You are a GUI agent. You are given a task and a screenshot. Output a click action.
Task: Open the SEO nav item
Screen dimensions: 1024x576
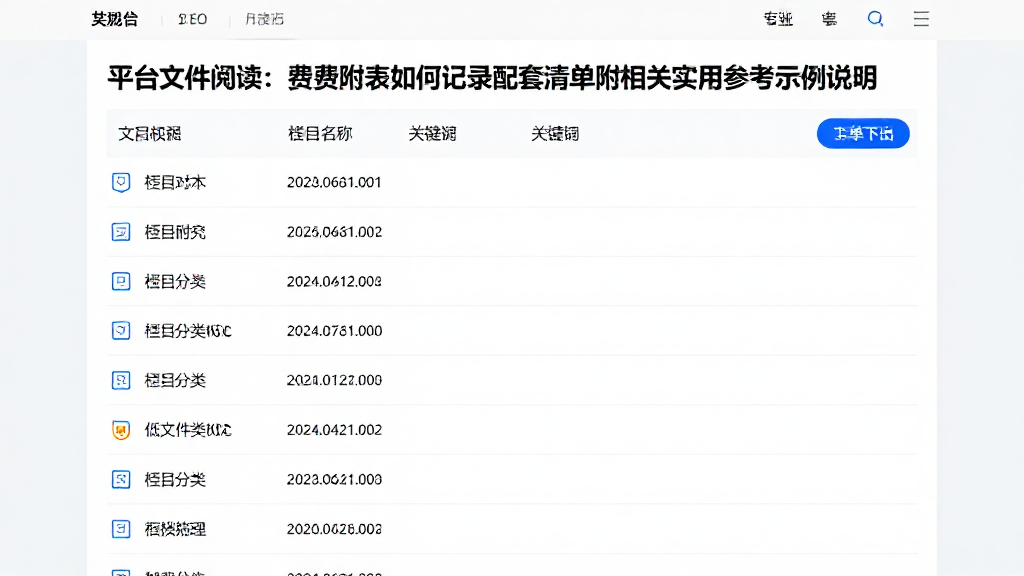pos(193,20)
